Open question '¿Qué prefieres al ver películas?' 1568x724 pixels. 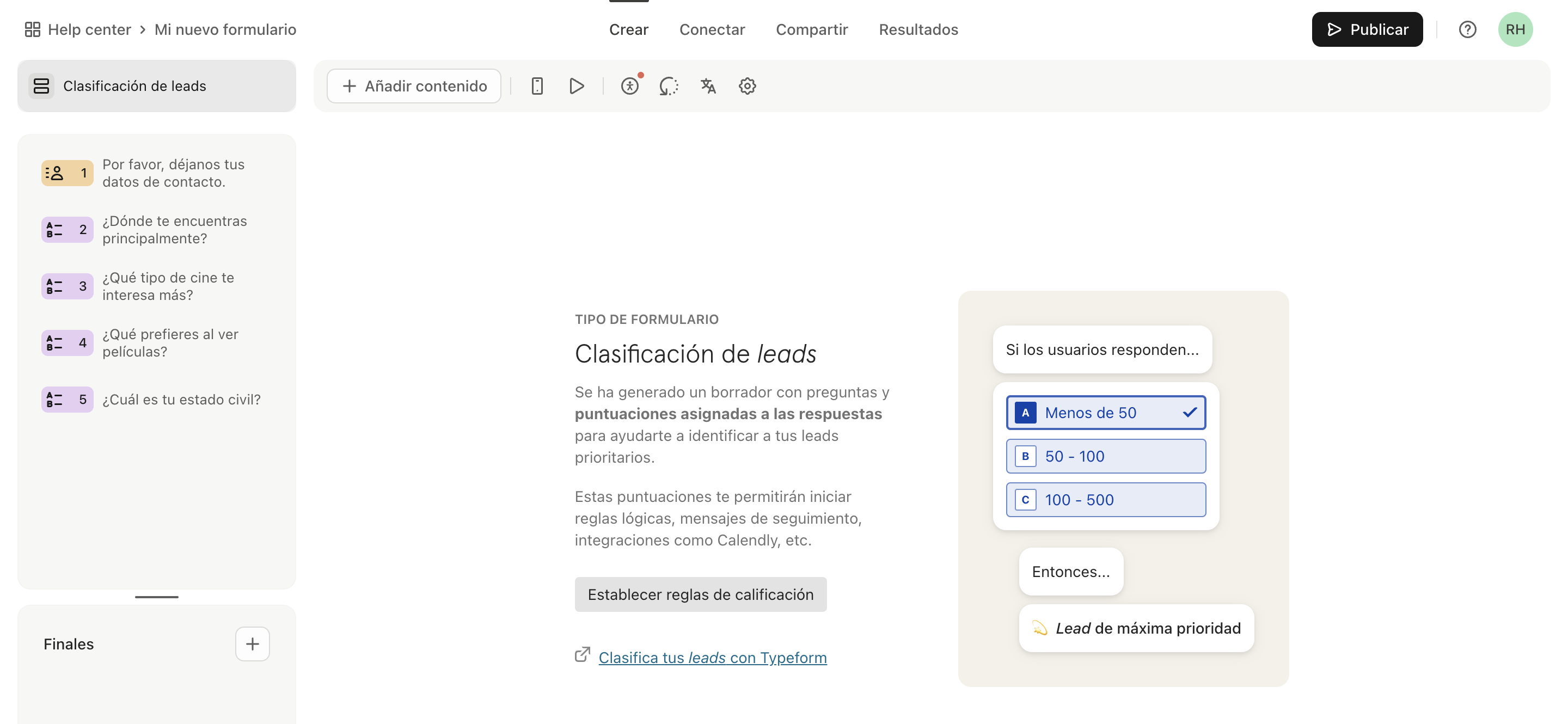[170, 342]
